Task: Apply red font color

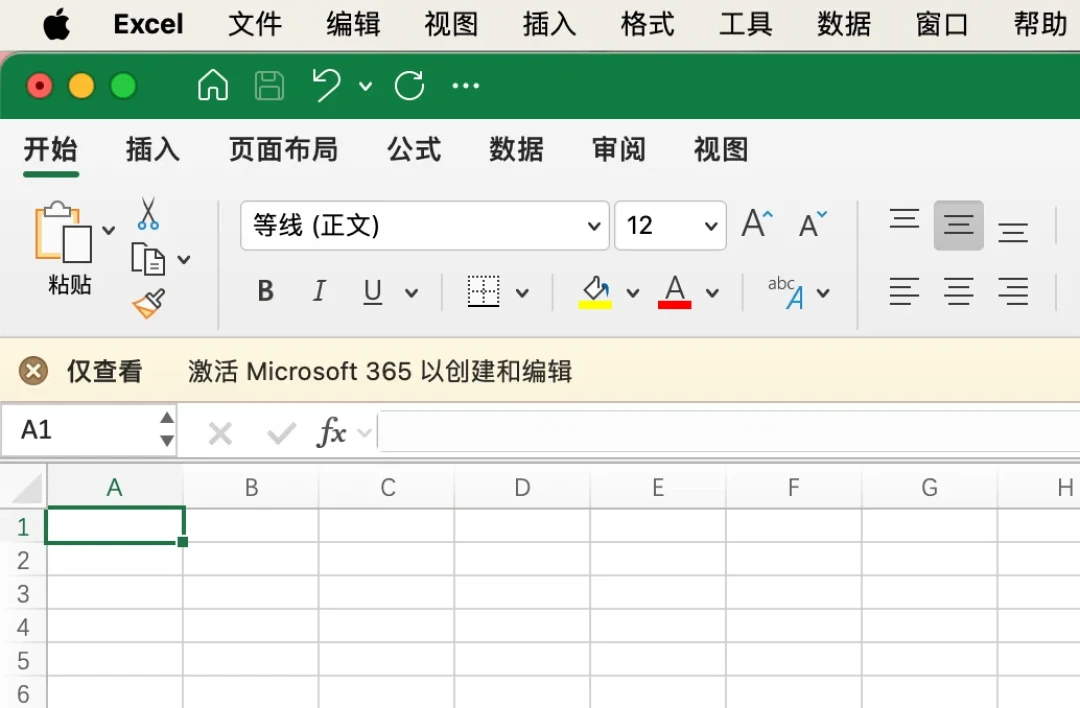Action: (x=675, y=292)
